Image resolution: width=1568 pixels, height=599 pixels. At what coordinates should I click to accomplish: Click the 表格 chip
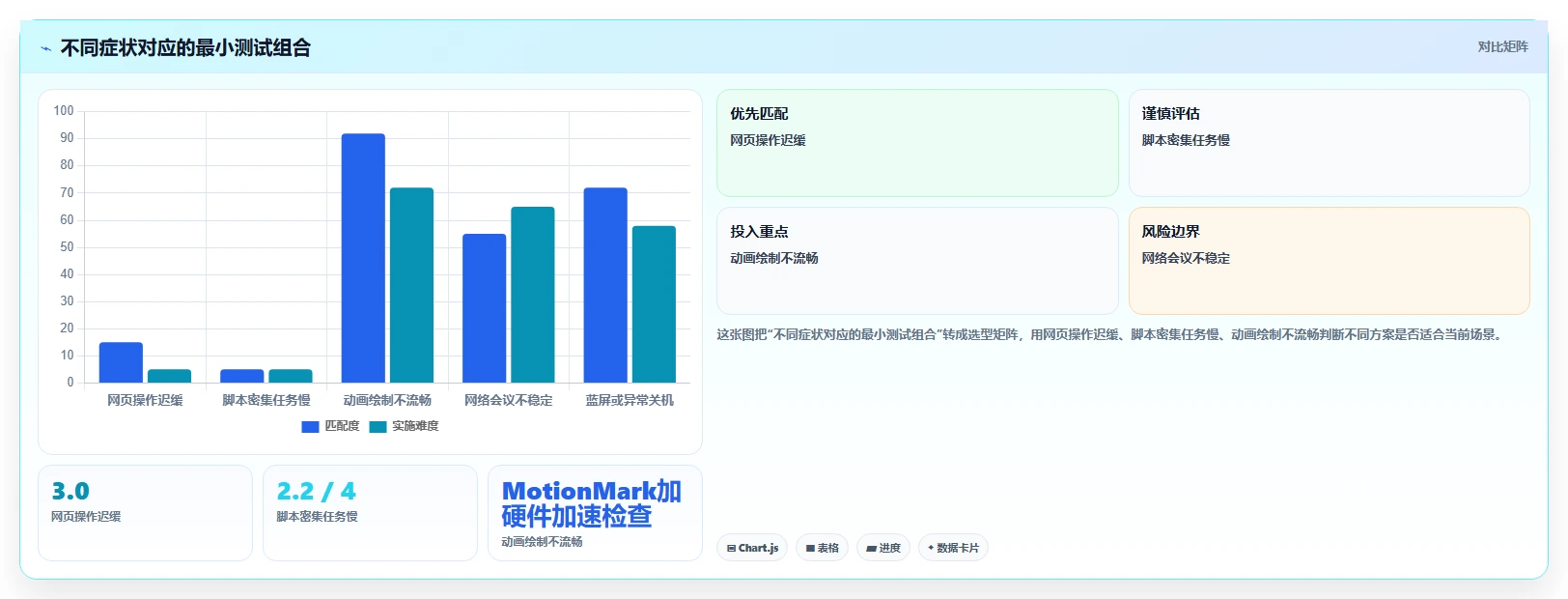pyautogui.click(x=822, y=548)
